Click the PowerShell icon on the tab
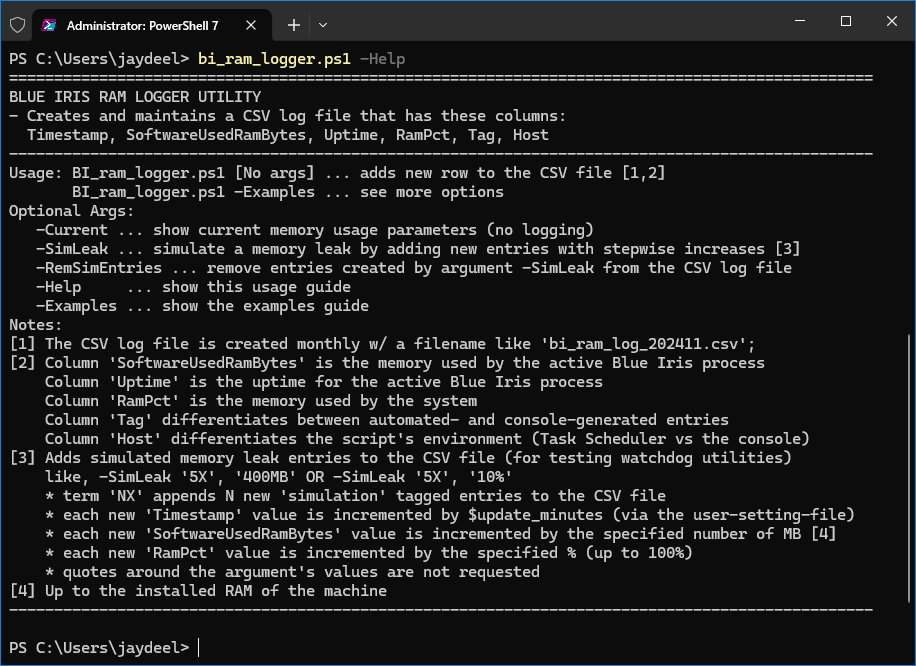916x666 pixels. click(49, 25)
